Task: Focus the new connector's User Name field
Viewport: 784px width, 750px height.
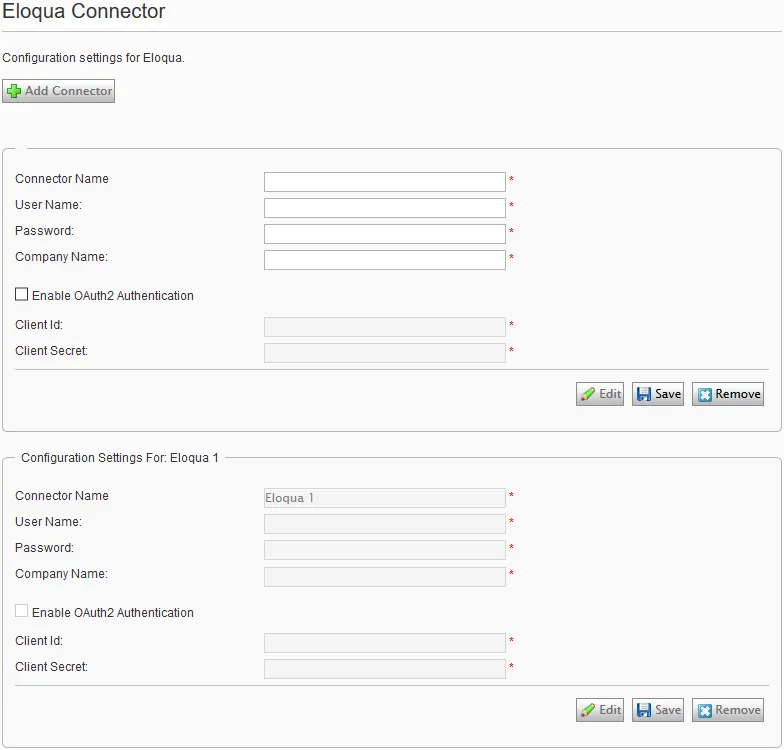Action: coord(384,208)
